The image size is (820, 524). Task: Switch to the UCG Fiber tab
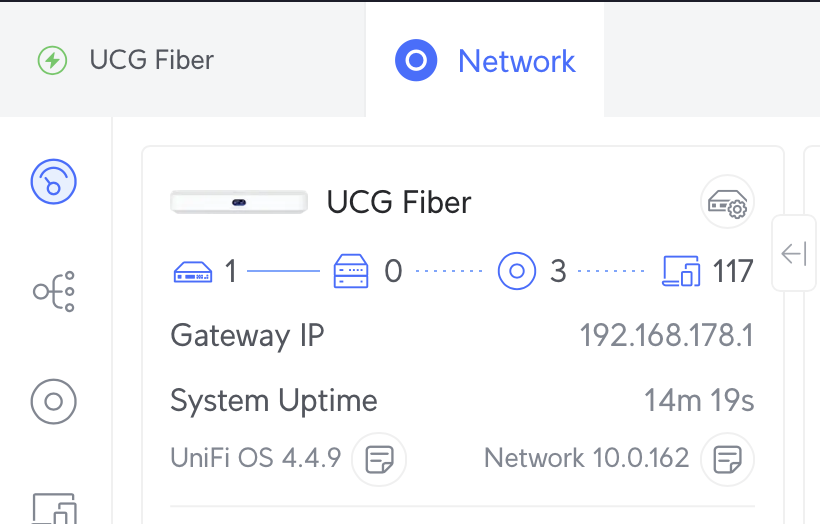coord(126,60)
